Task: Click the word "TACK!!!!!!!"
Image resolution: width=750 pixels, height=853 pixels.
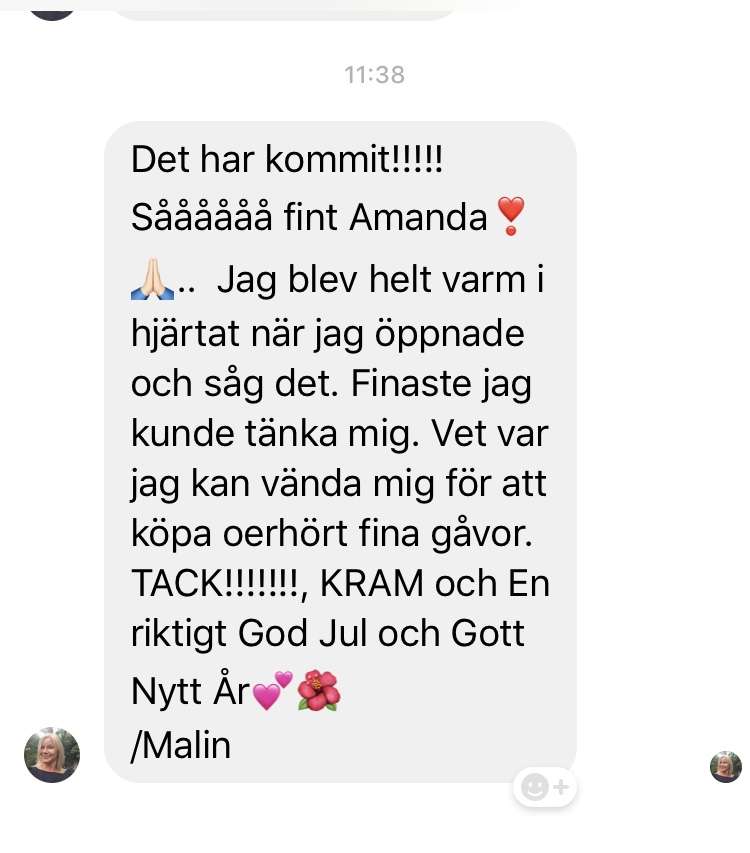Action: [215, 584]
